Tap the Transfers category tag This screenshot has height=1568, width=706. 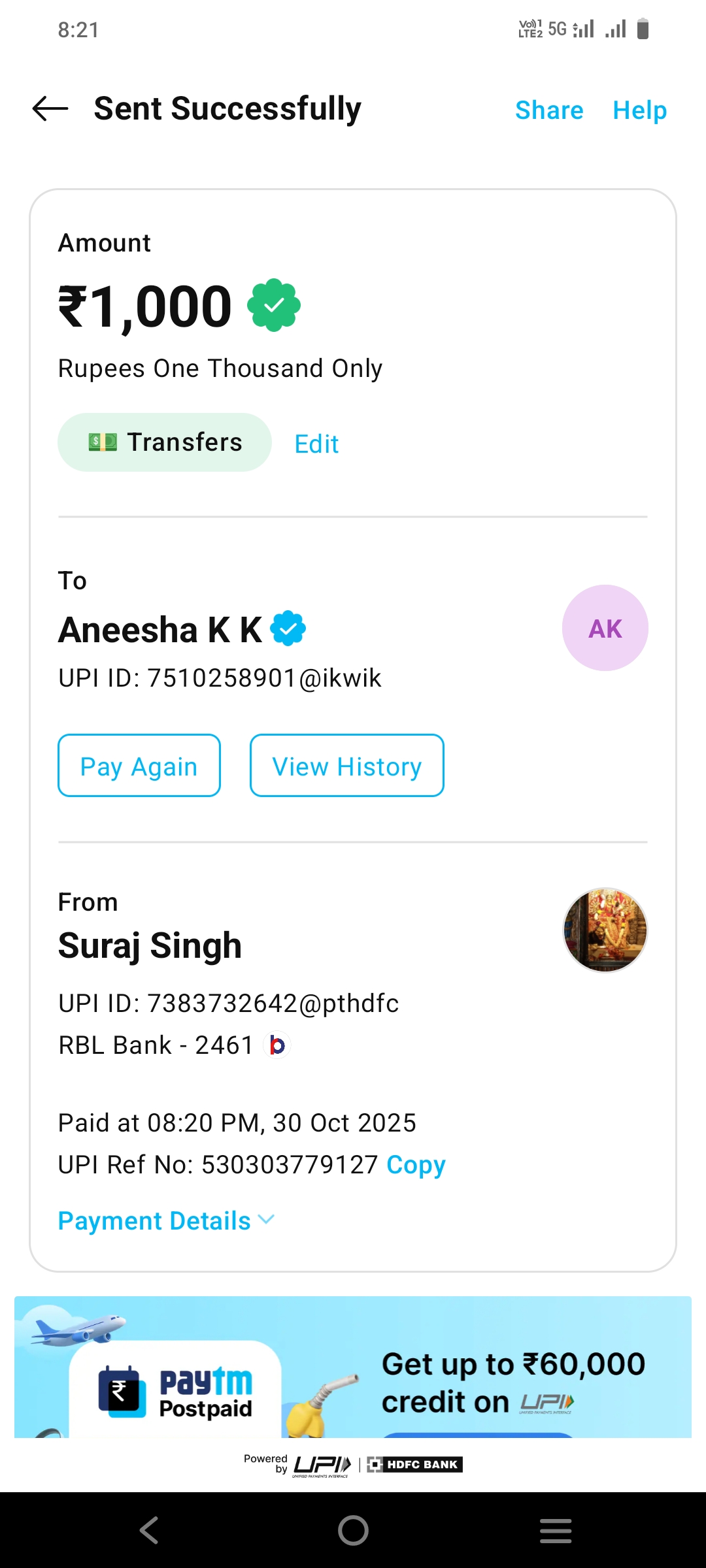(x=165, y=442)
